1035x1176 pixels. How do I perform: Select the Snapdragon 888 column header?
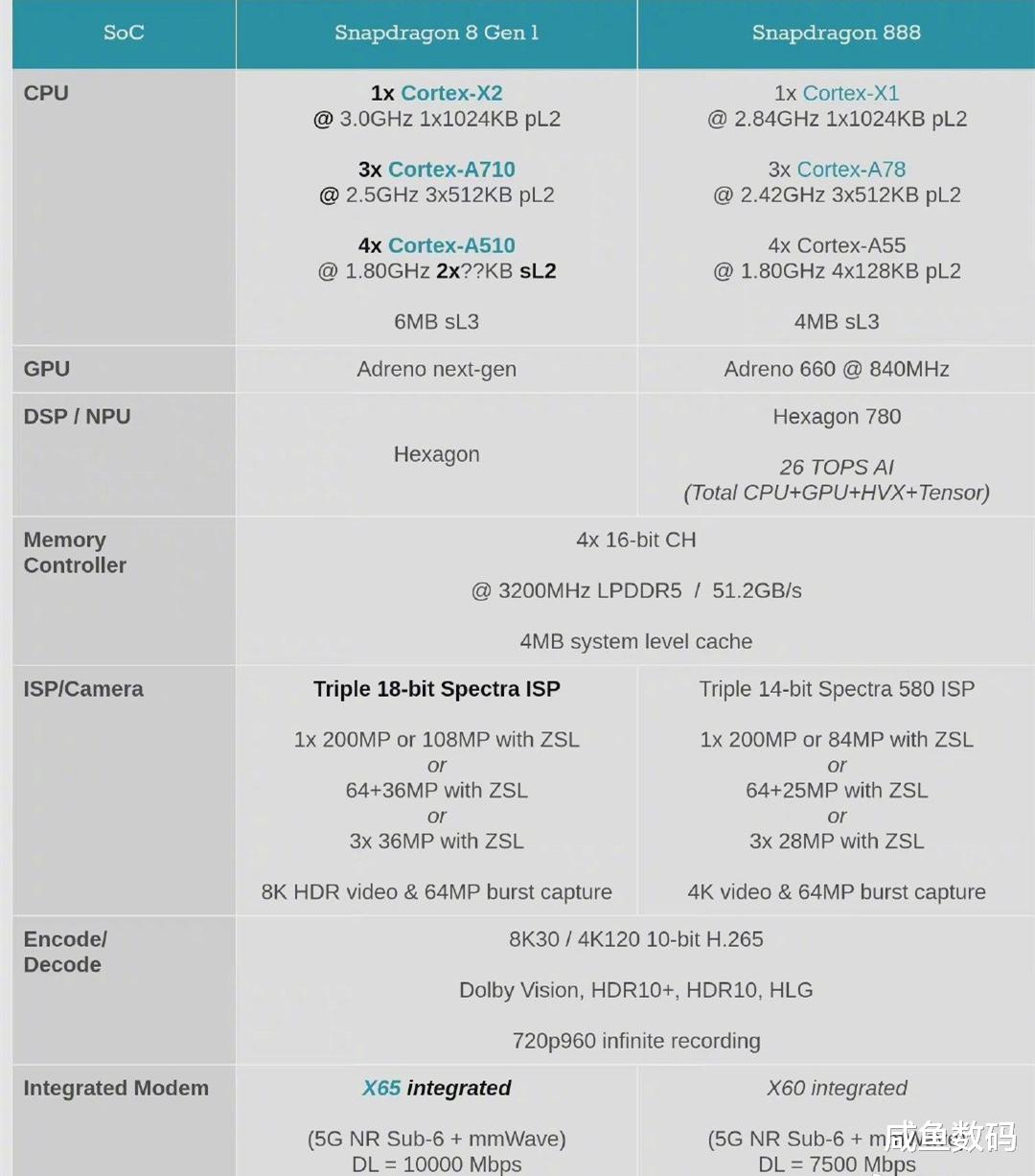[836, 33]
